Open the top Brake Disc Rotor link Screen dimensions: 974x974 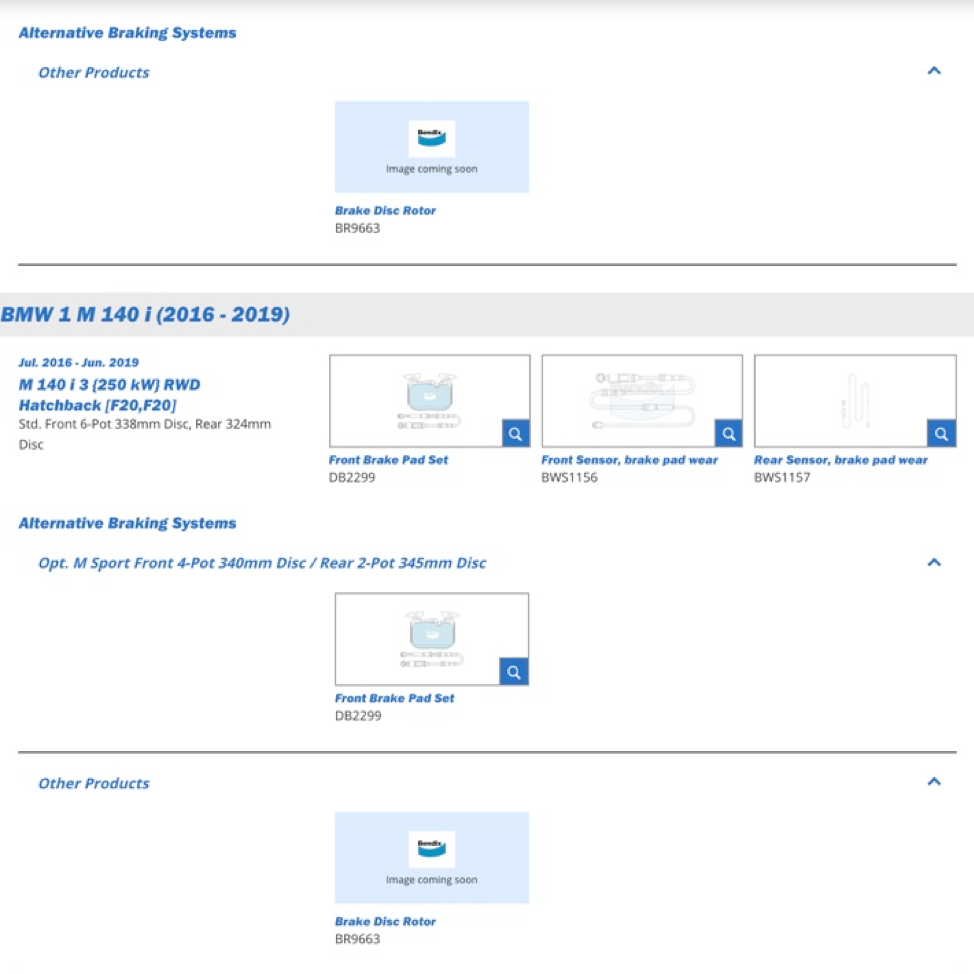(x=385, y=211)
